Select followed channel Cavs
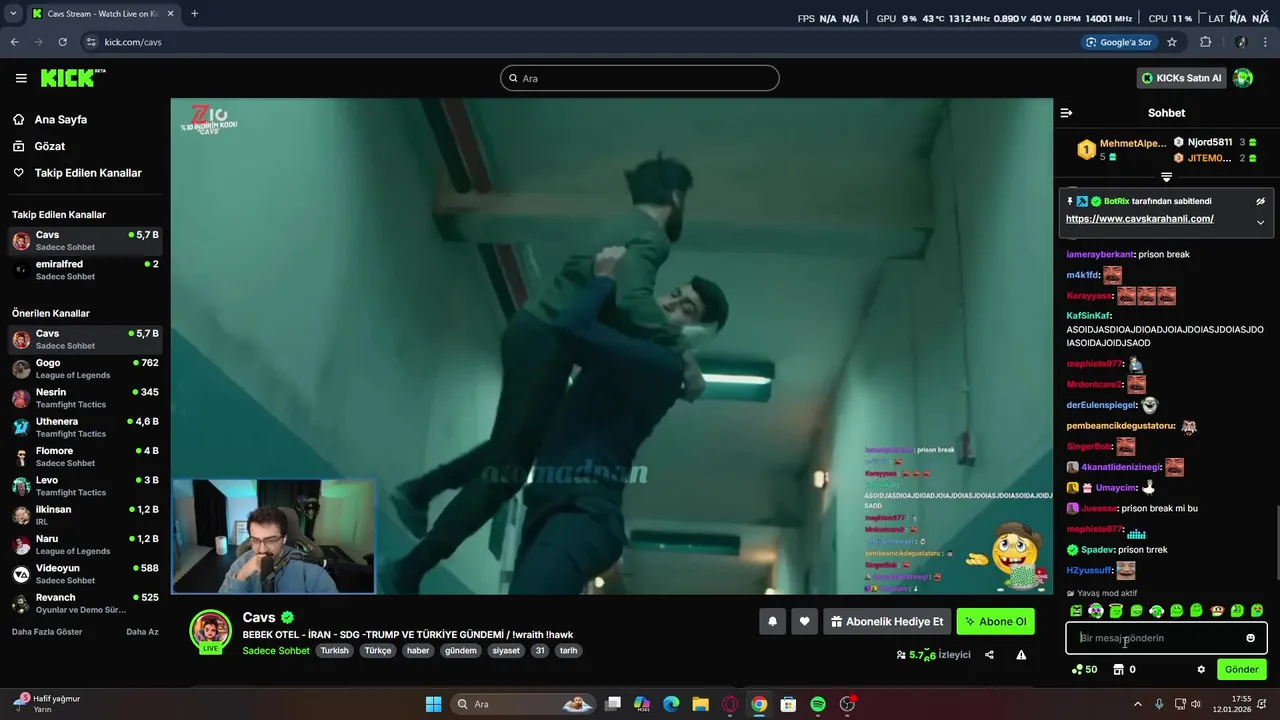The image size is (1280, 720). click(x=85, y=241)
